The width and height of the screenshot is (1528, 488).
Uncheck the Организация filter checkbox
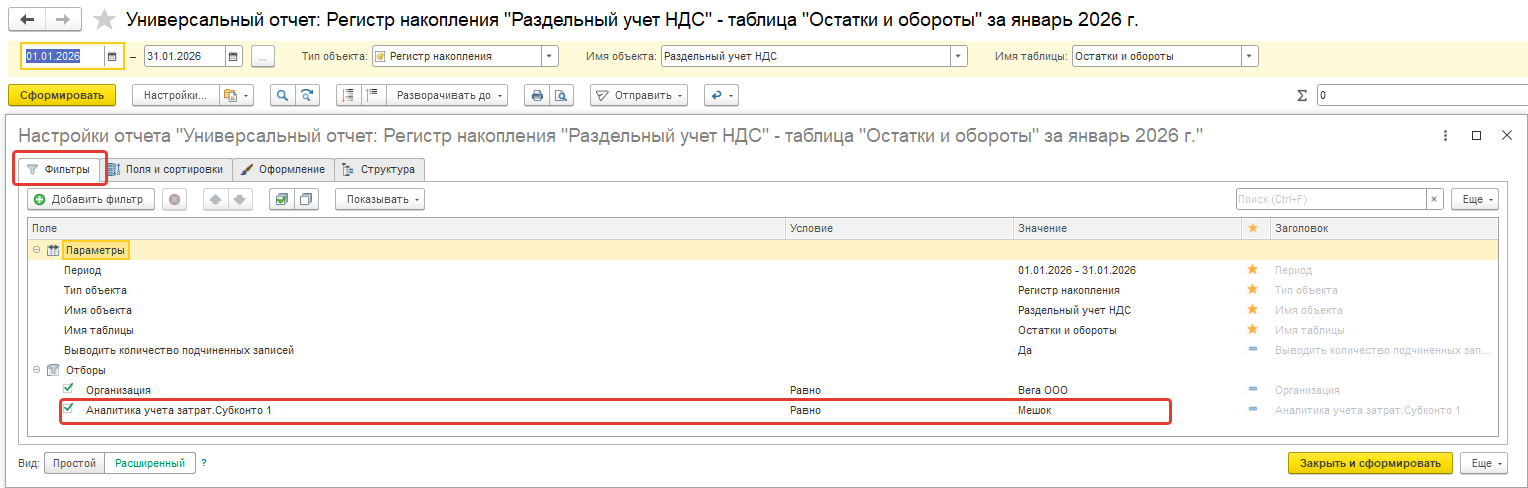(x=68, y=389)
